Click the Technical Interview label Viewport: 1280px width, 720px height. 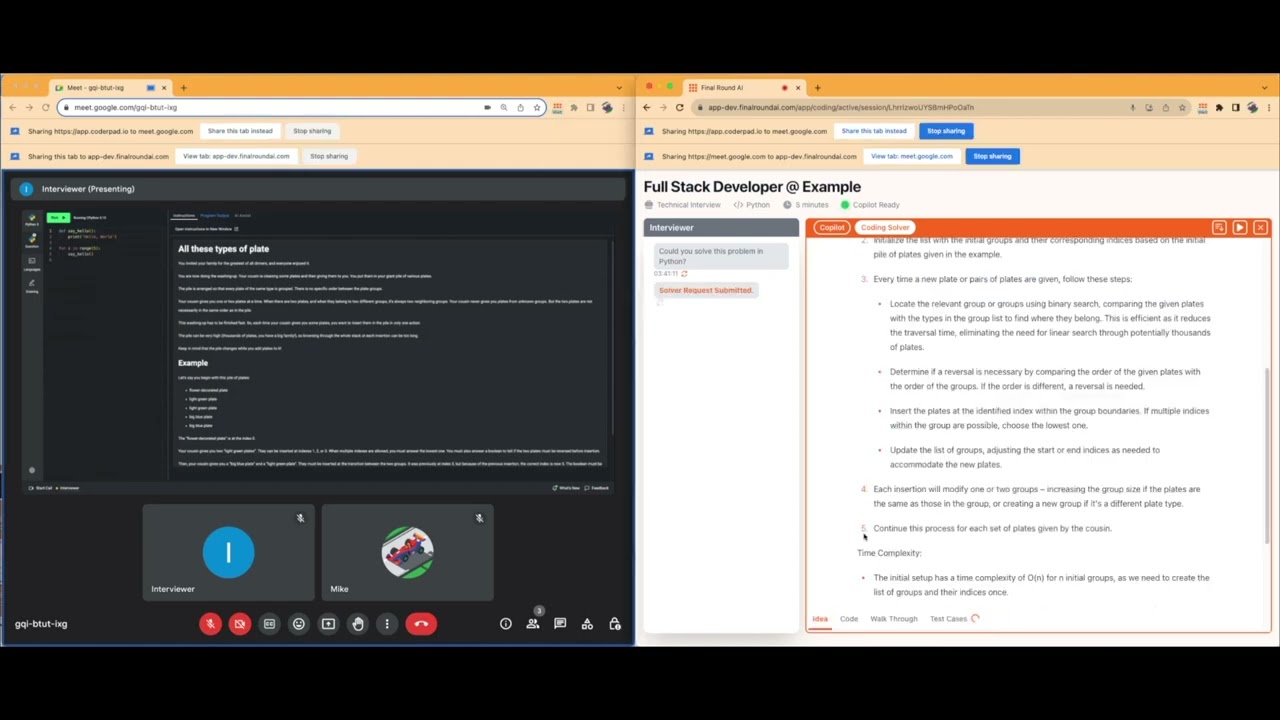click(x=683, y=205)
